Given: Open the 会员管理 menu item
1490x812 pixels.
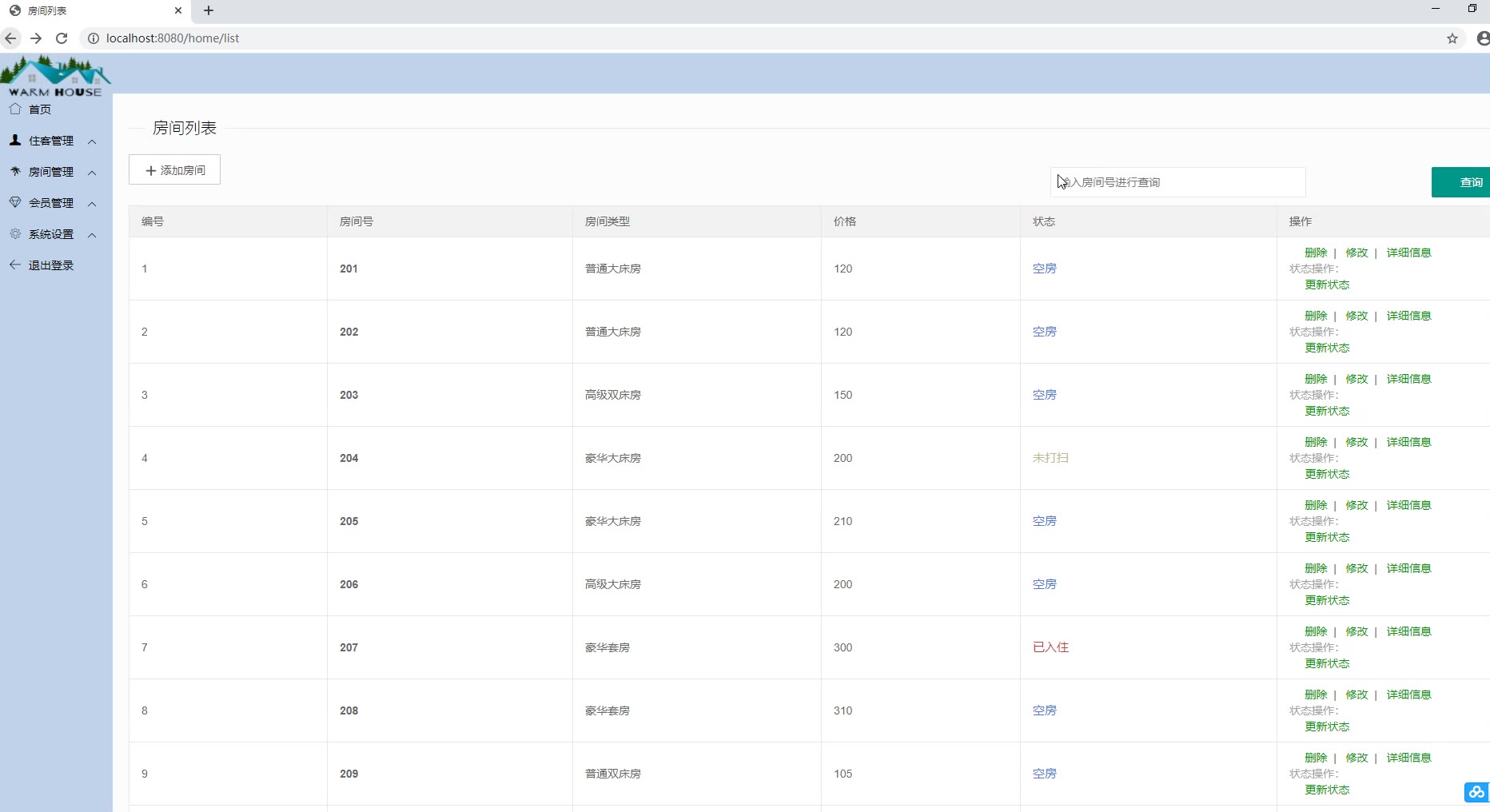Looking at the screenshot, I should click(x=51, y=203).
